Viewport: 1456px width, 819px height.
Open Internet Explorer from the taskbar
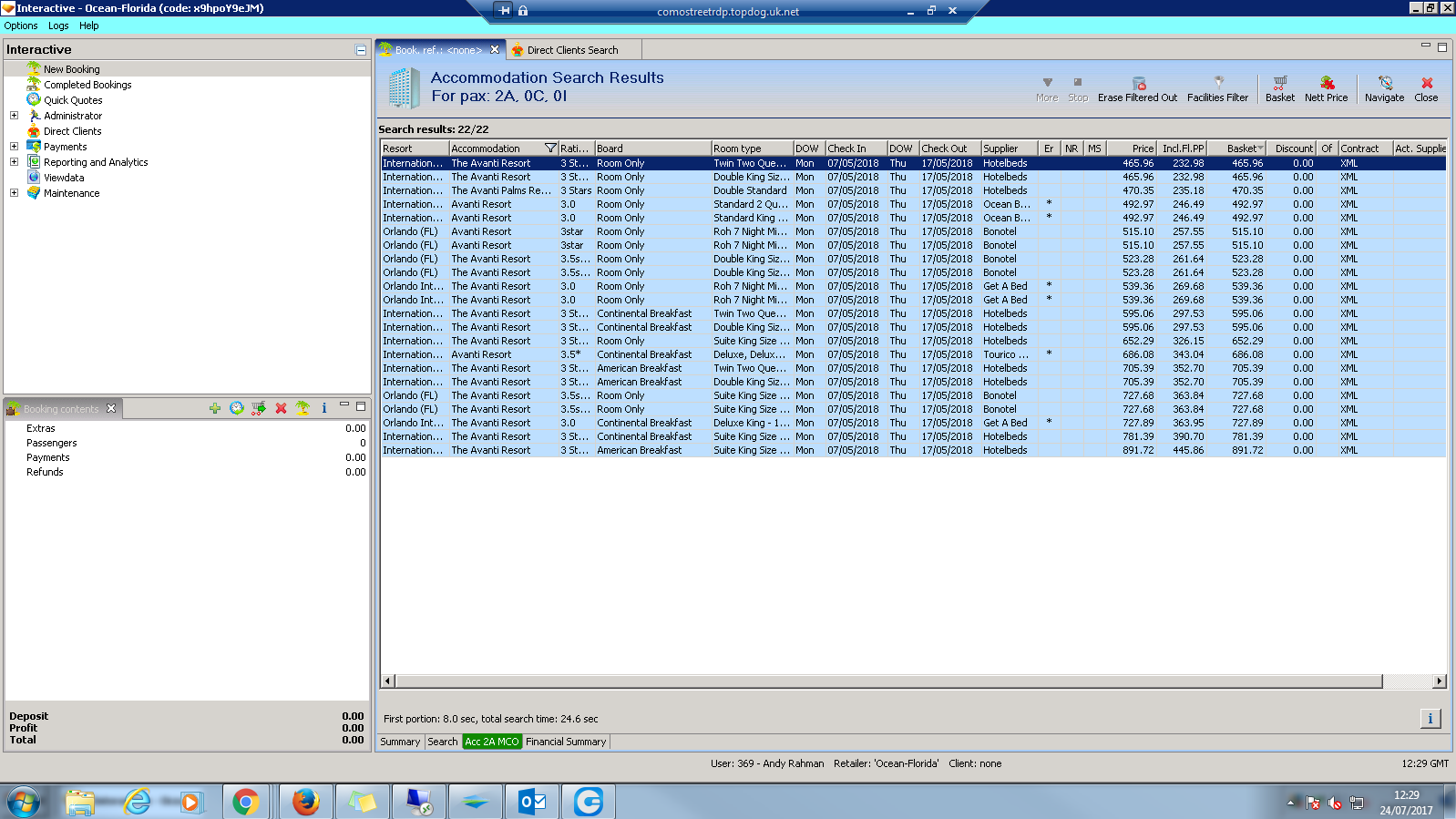point(138,802)
